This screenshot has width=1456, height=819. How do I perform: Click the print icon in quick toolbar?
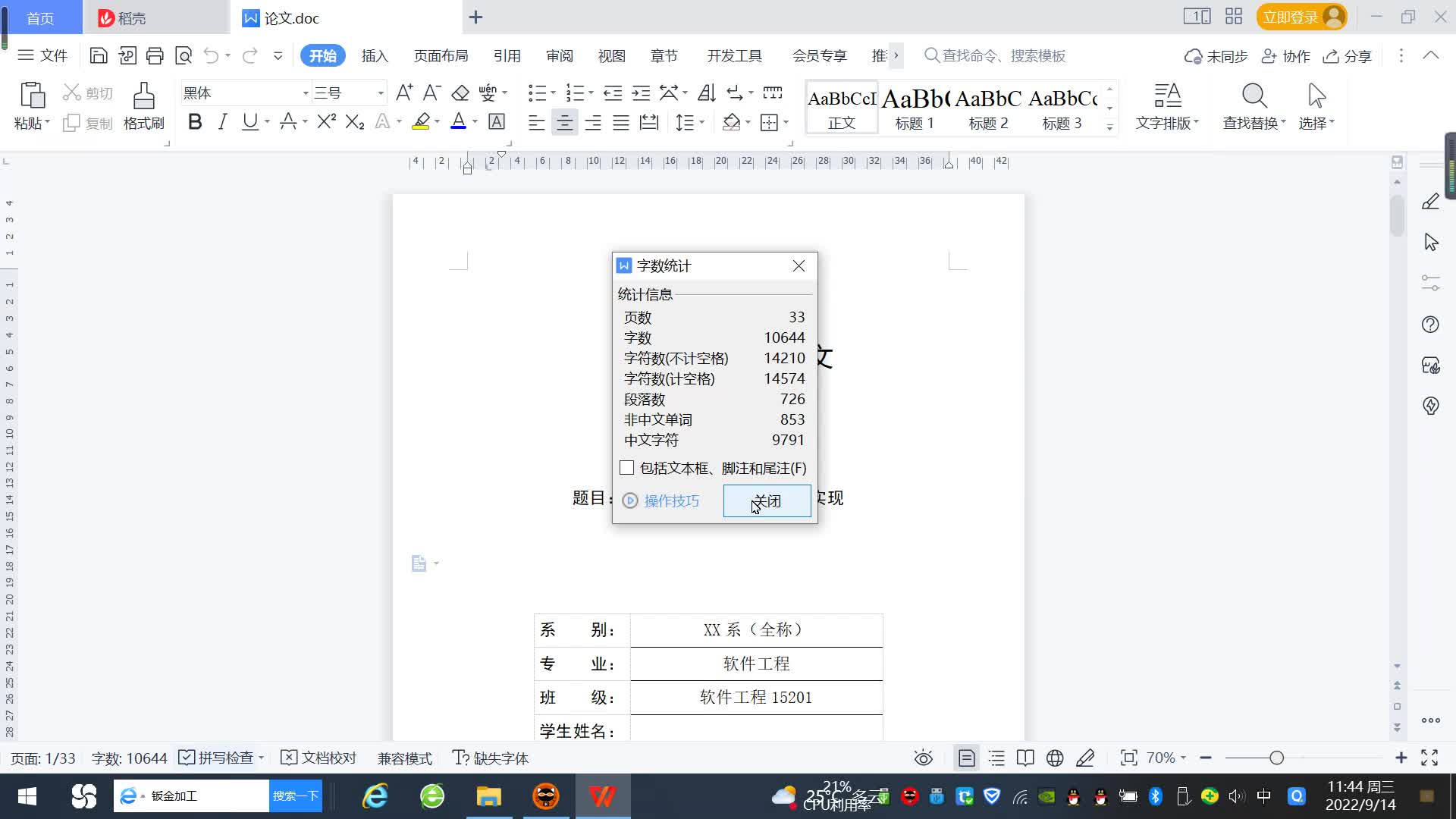155,55
